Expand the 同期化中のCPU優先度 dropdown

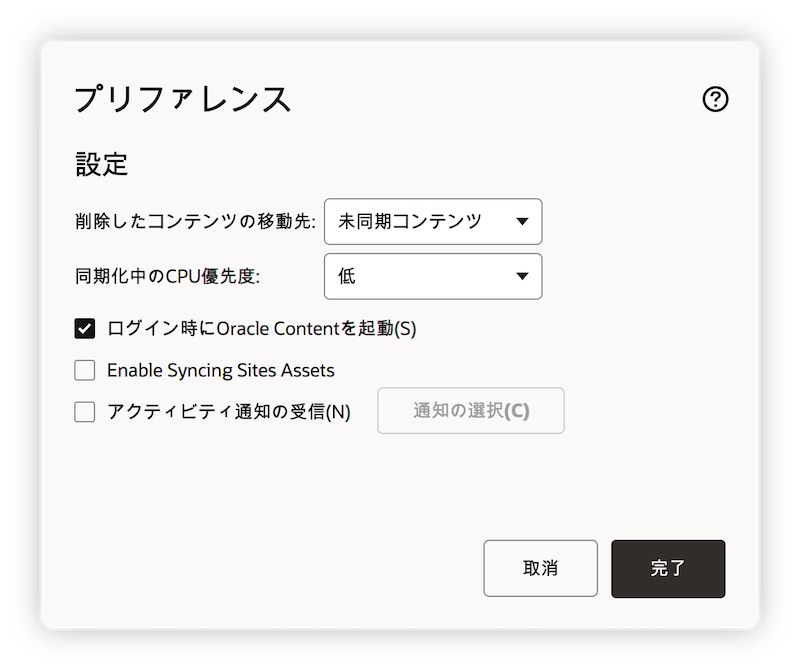432,276
